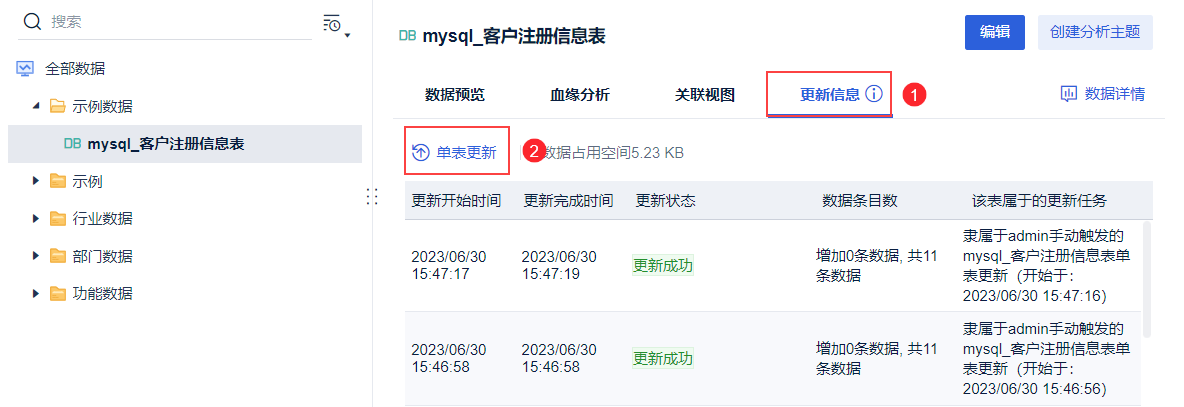Expand the 示例 folder

36,181
